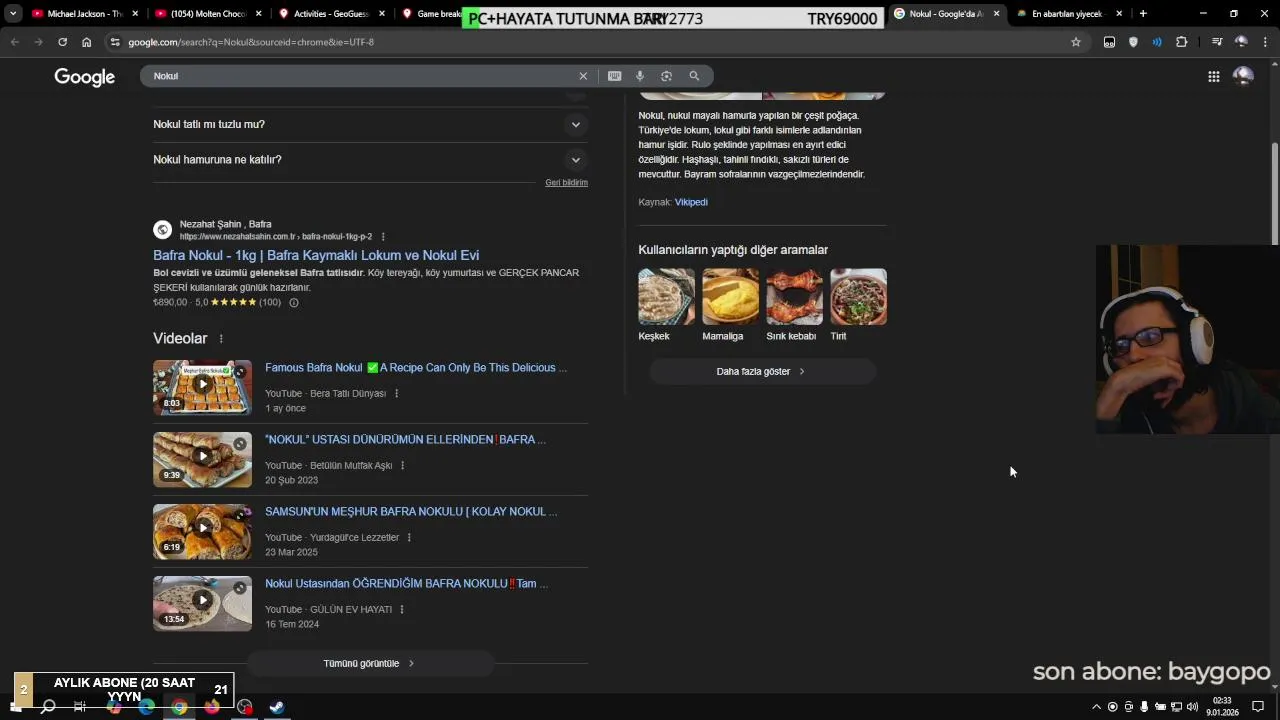
Task: Close the Nokul Google tab
Action: point(996,14)
